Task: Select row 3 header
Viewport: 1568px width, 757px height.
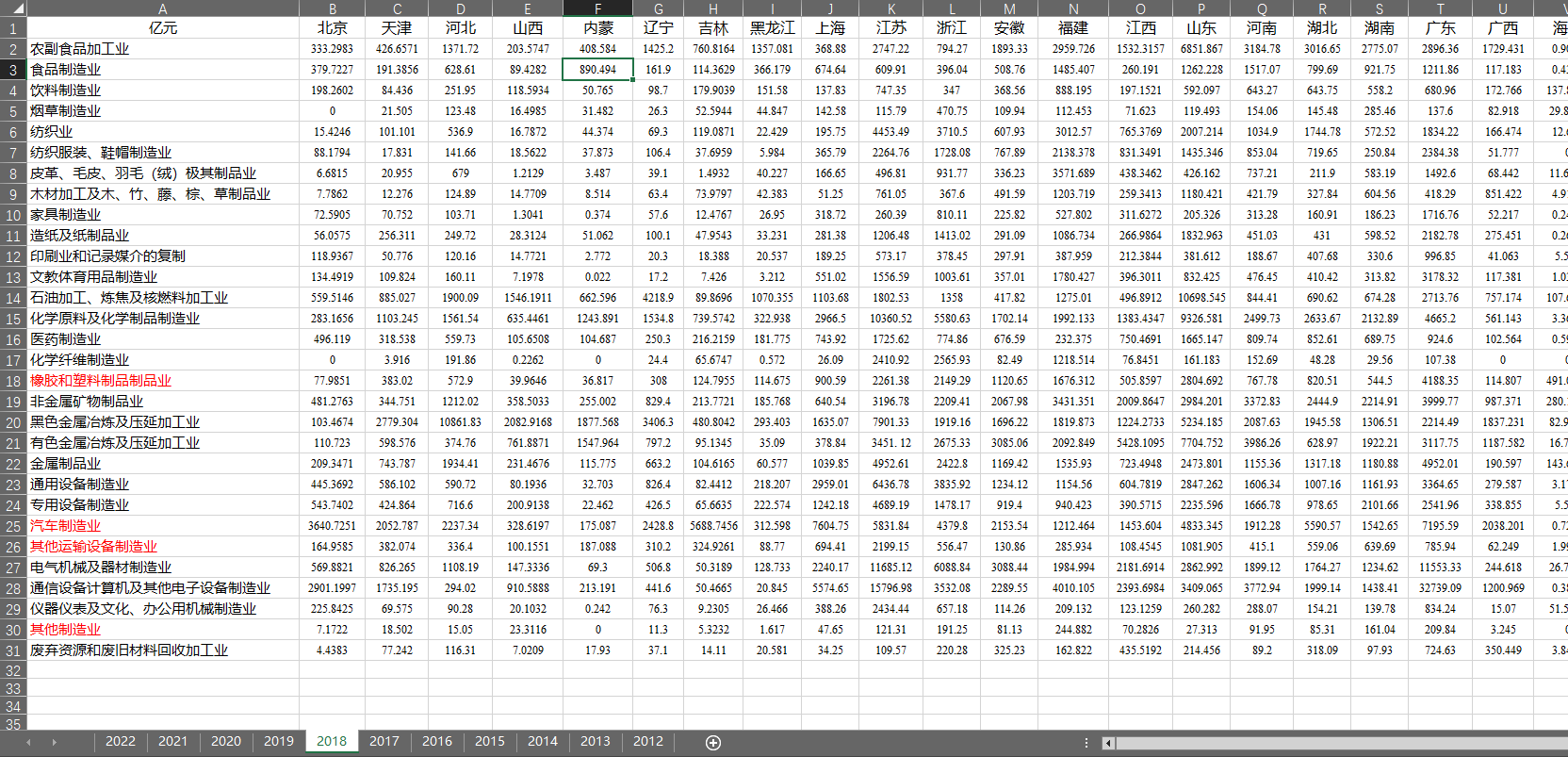Action: pyautogui.click(x=13, y=70)
